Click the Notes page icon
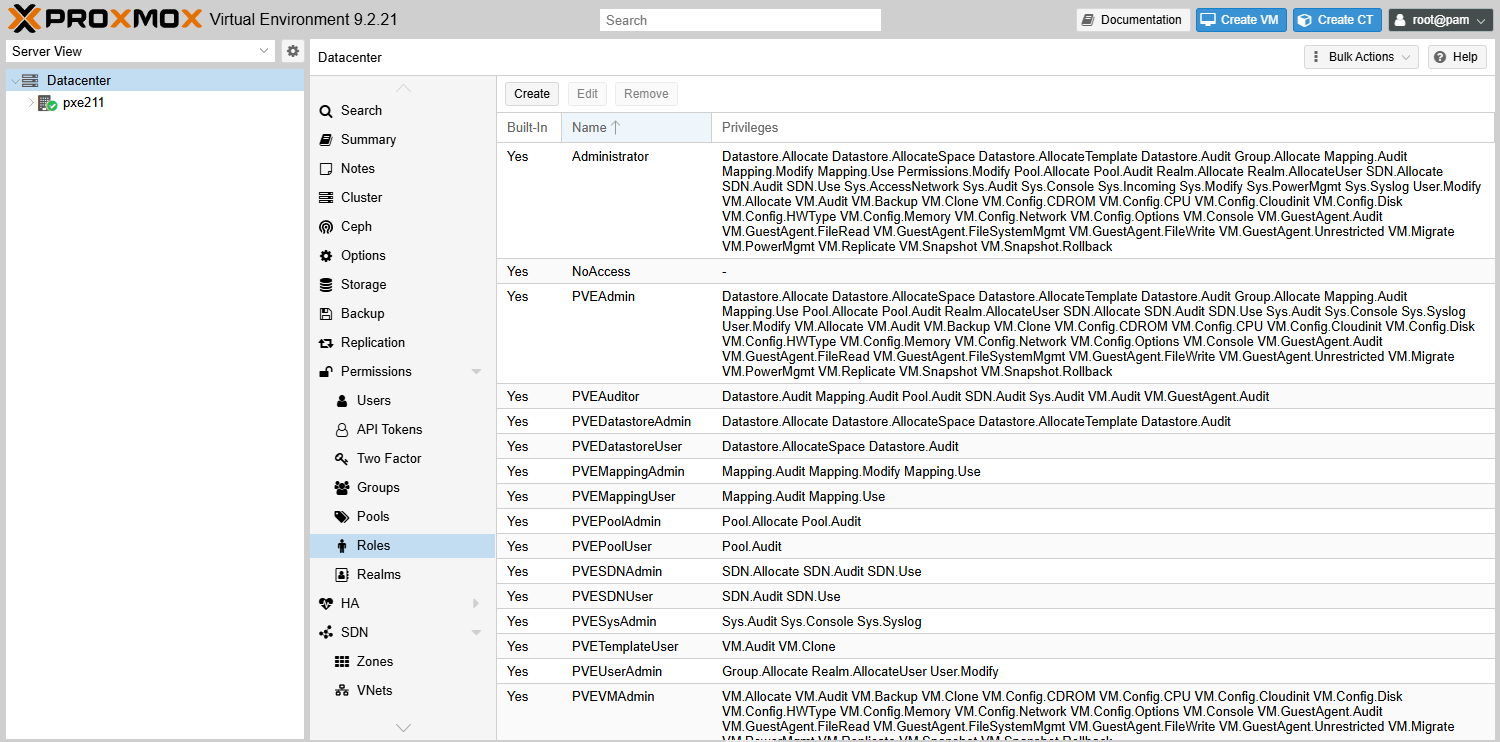 (326, 168)
